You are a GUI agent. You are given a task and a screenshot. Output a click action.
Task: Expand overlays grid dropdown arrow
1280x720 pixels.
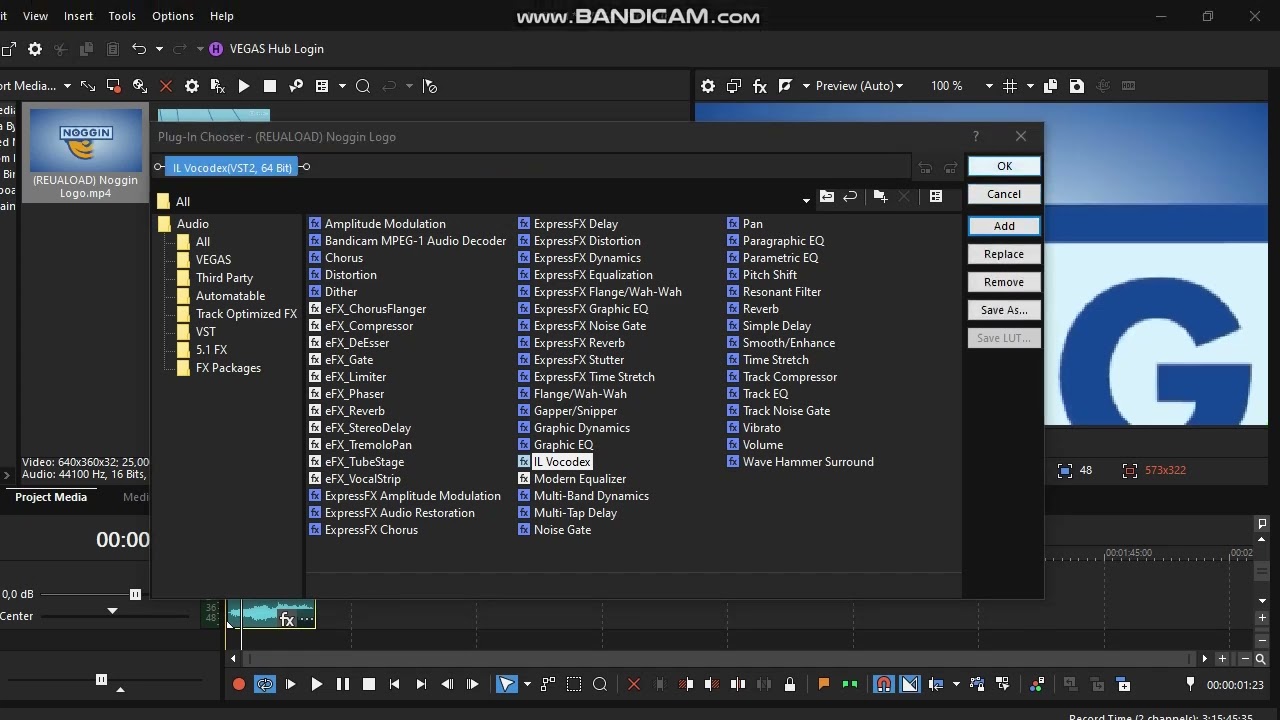click(x=1030, y=86)
